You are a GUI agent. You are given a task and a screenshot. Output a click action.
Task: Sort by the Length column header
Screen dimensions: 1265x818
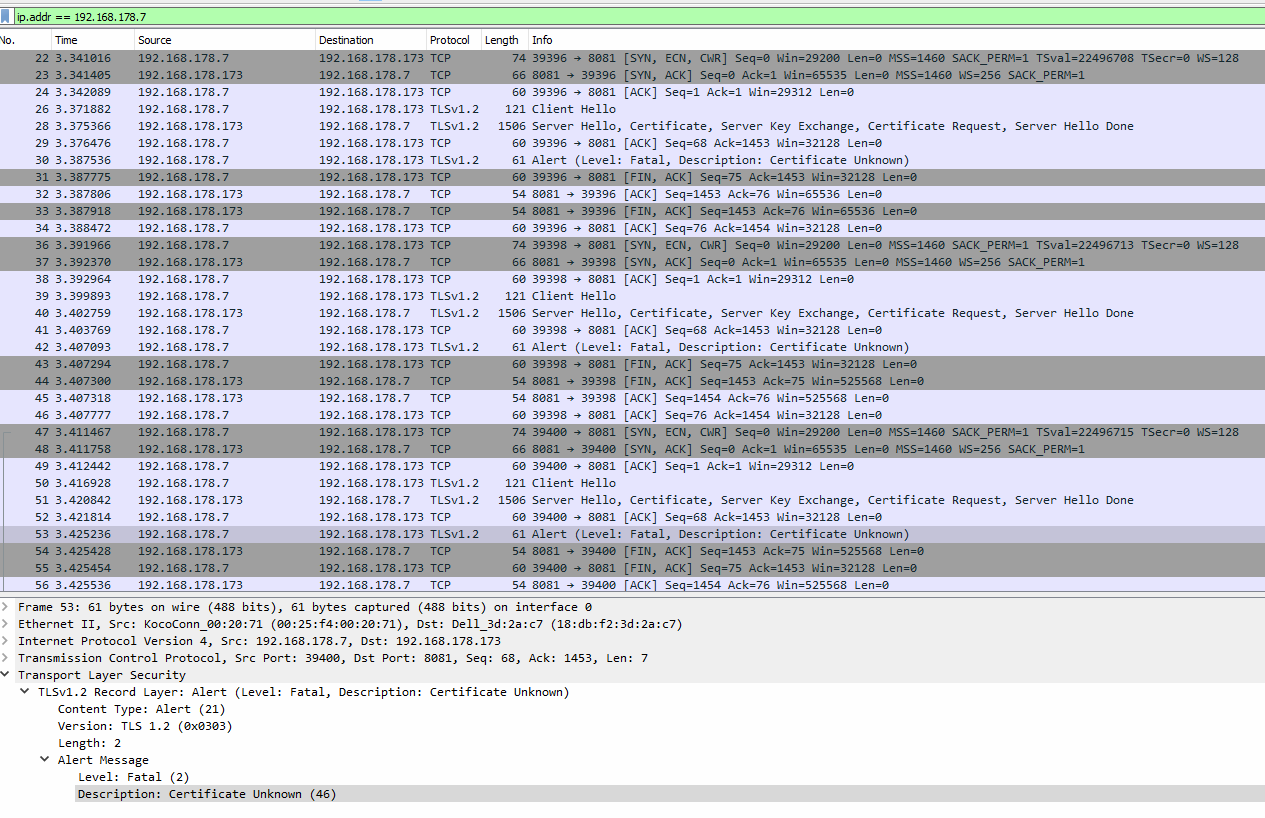point(505,40)
